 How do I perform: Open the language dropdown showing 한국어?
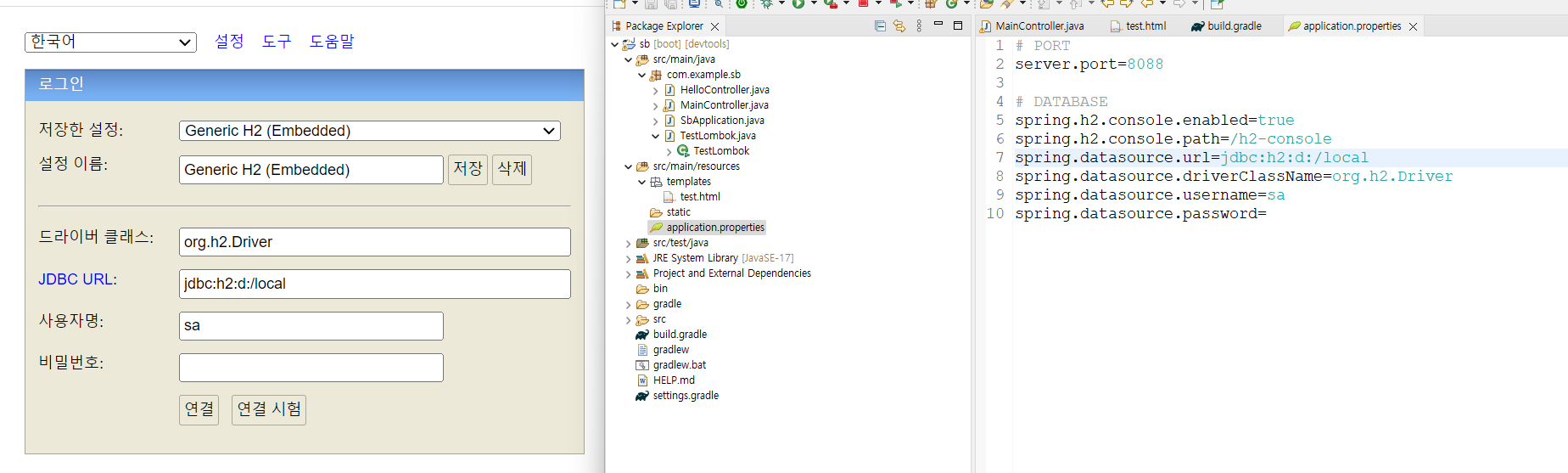[110, 42]
